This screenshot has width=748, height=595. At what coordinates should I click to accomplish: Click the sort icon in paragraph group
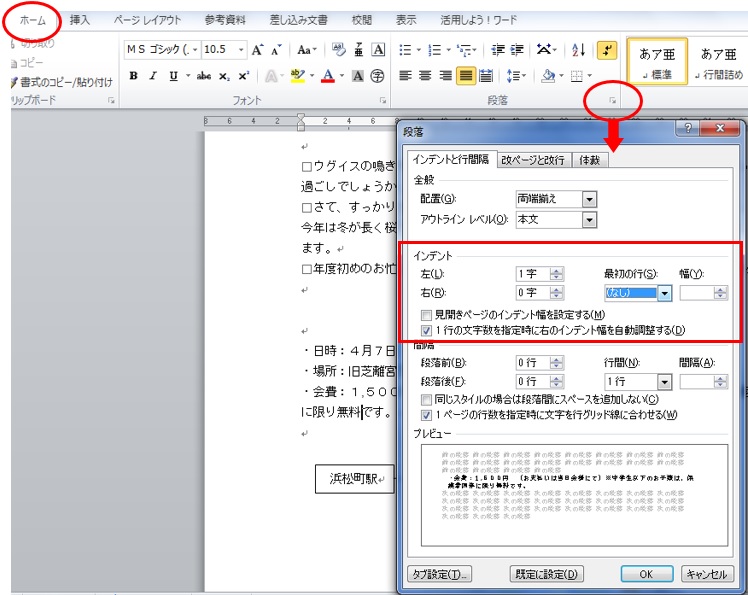click(x=578, y=50)
